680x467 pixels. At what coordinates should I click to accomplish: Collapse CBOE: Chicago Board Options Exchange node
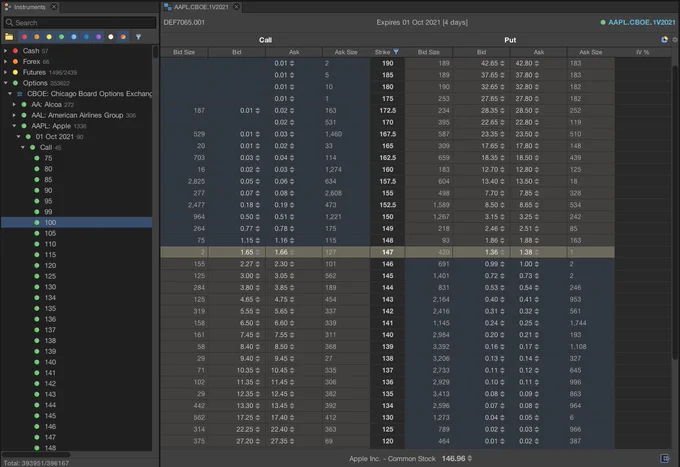point(10,94)
